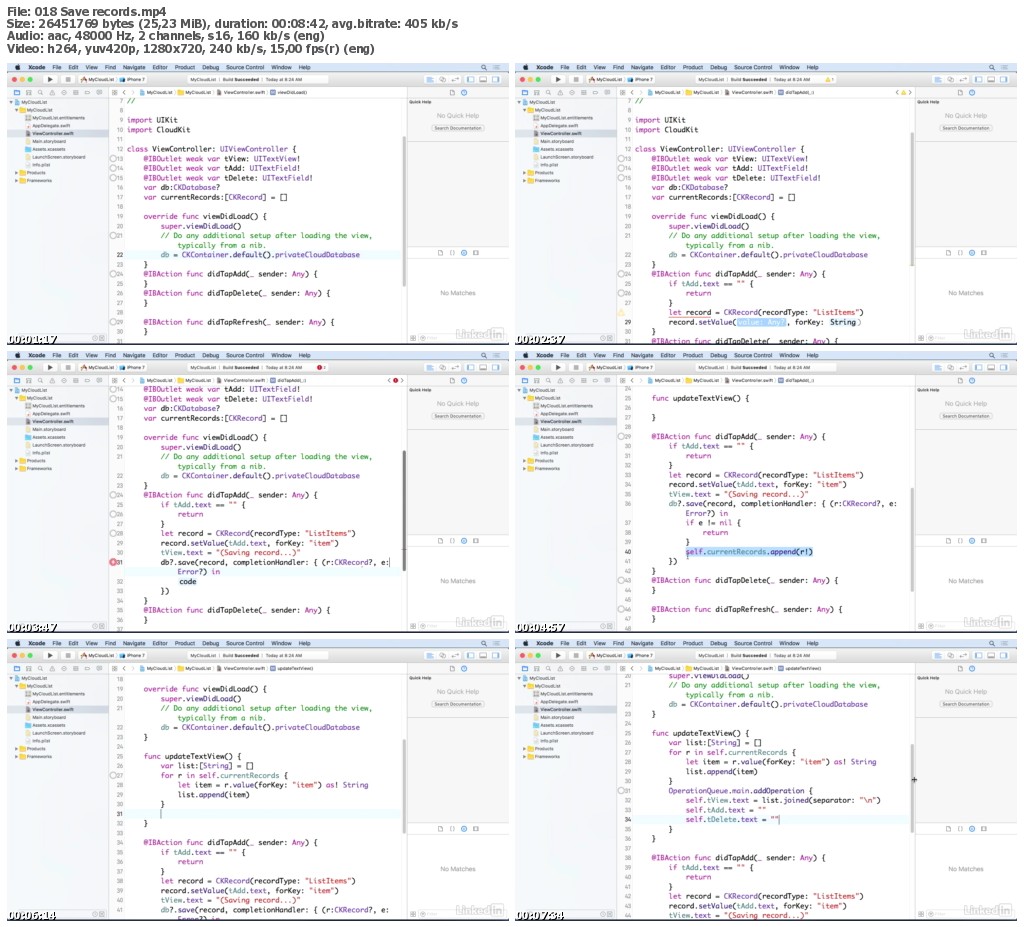
Task: Go back in editor history, 00:02:37 frame
Action: 632,93
